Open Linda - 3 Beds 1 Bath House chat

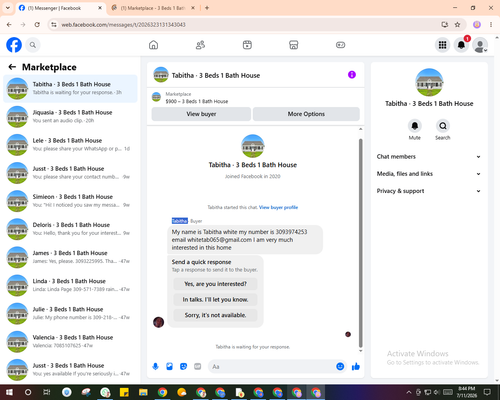70,285
